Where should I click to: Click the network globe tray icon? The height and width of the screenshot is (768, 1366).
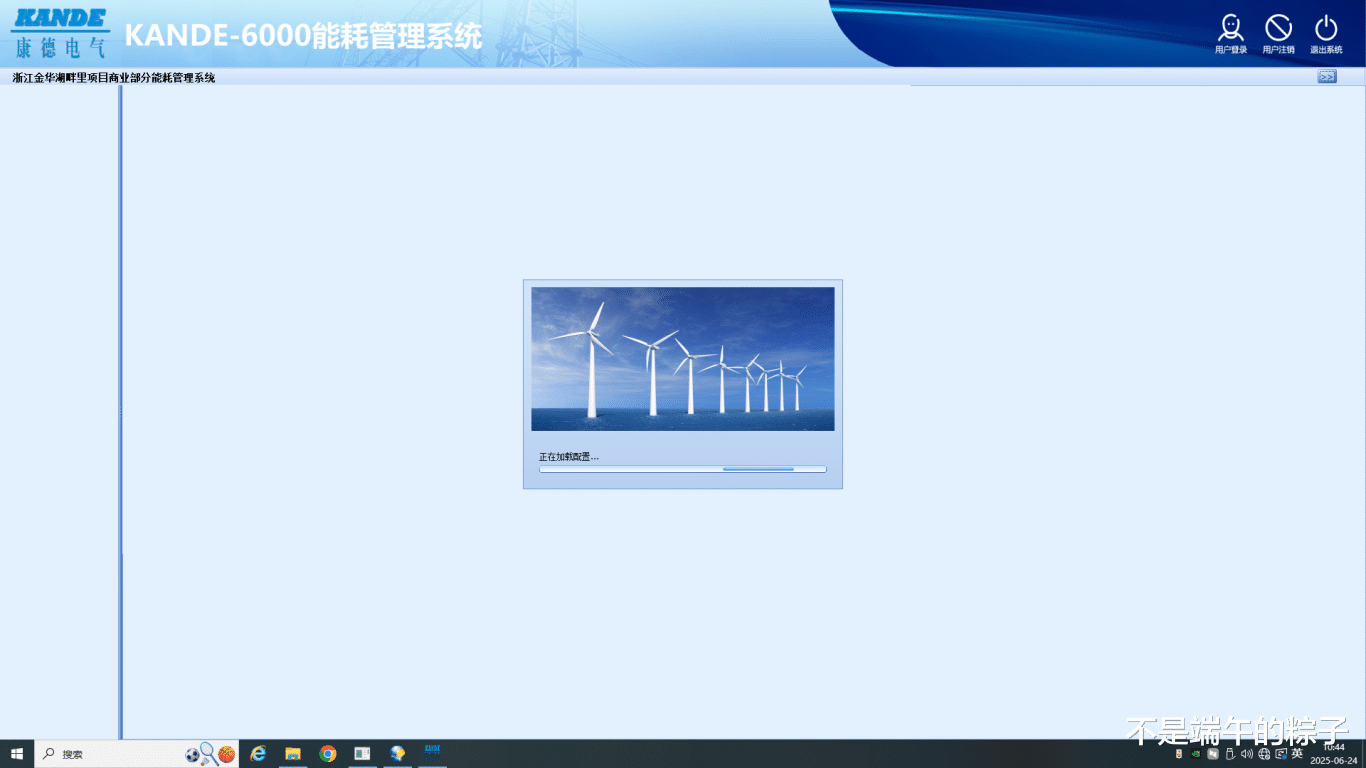pyautogui.click(x=1264, y=754)
